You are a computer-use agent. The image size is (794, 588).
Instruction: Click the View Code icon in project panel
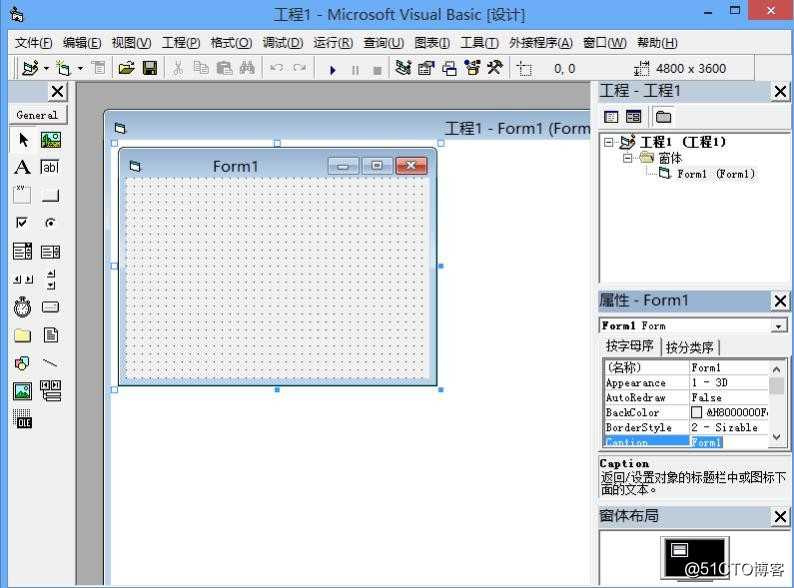coord(611,117)
